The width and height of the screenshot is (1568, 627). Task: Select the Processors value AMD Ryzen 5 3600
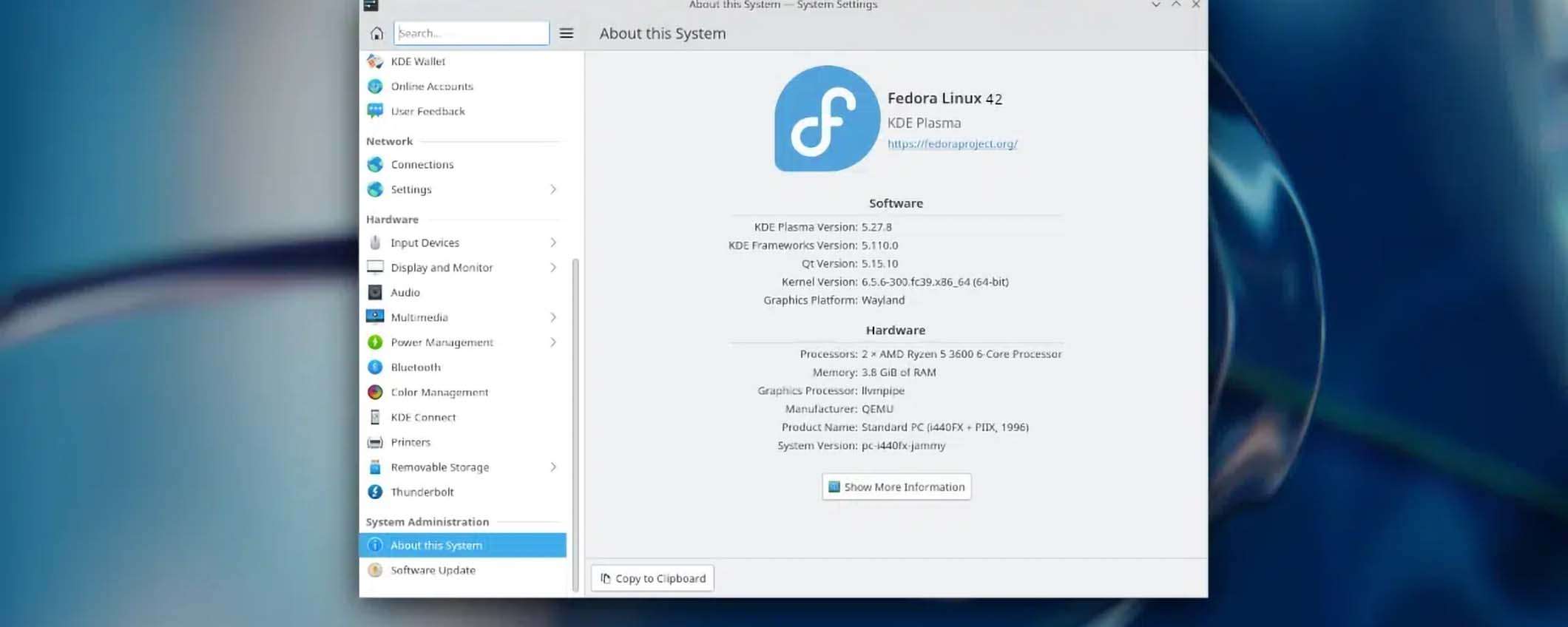pyautogui.click(x=962, y=354)
